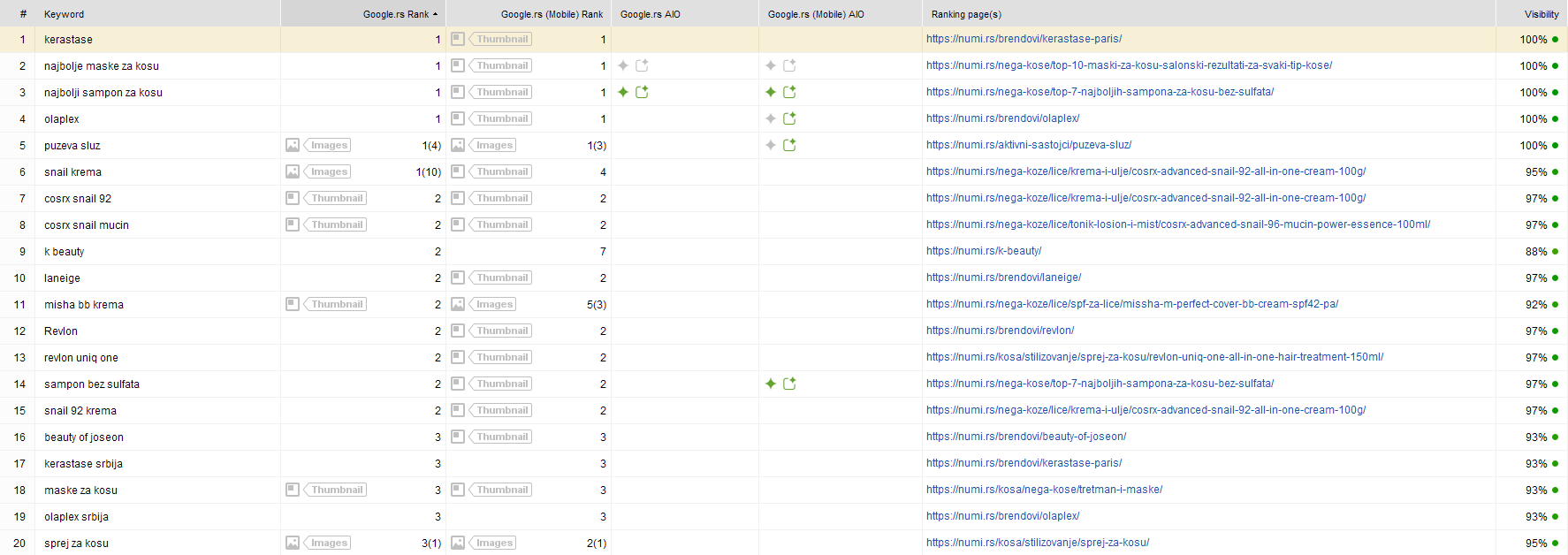Screen dimensions: 1568x555
Task: Click desktop images icon in sprej za kosu row
Action: click(293, 543)
